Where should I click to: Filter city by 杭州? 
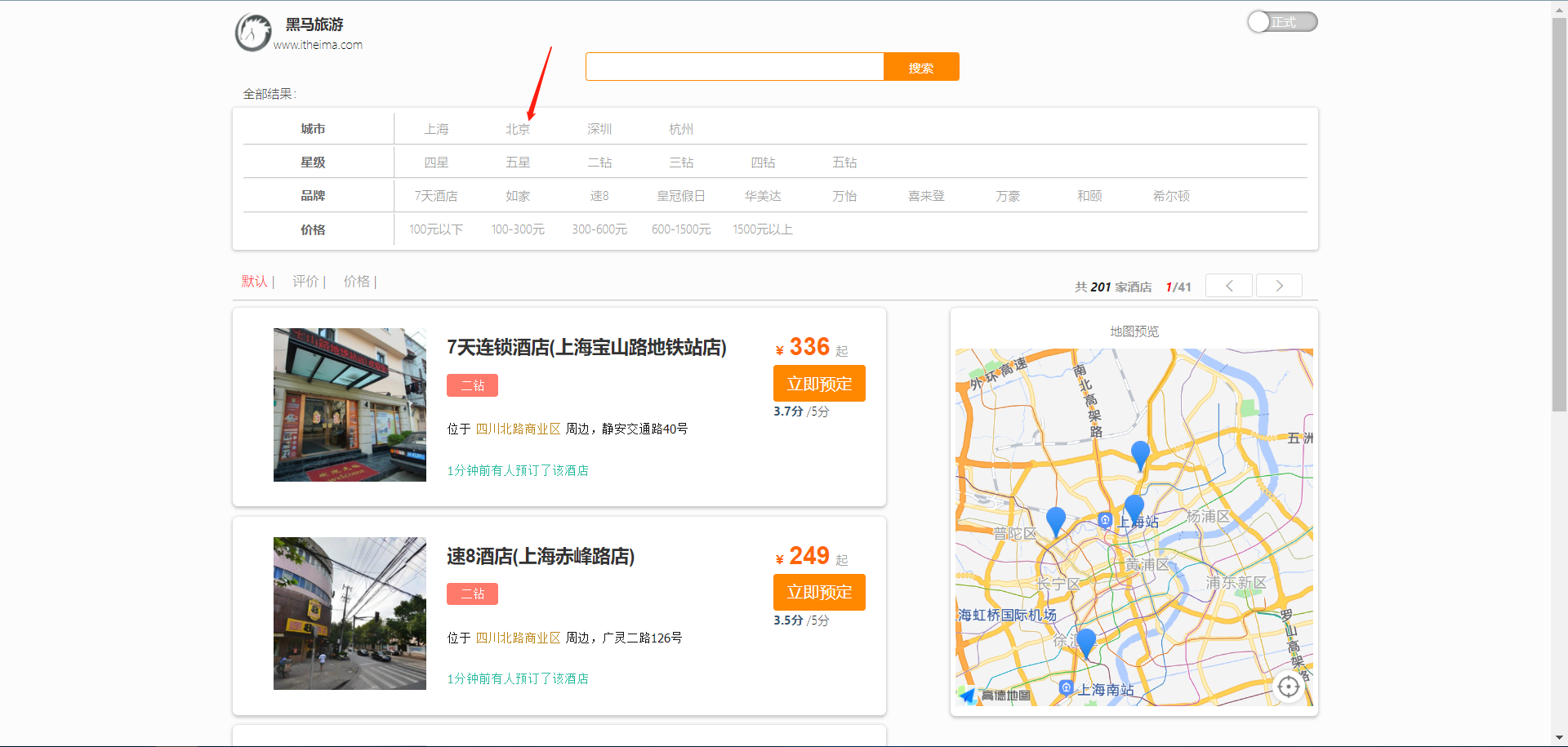pyautogui.click(x=681, y=129)
